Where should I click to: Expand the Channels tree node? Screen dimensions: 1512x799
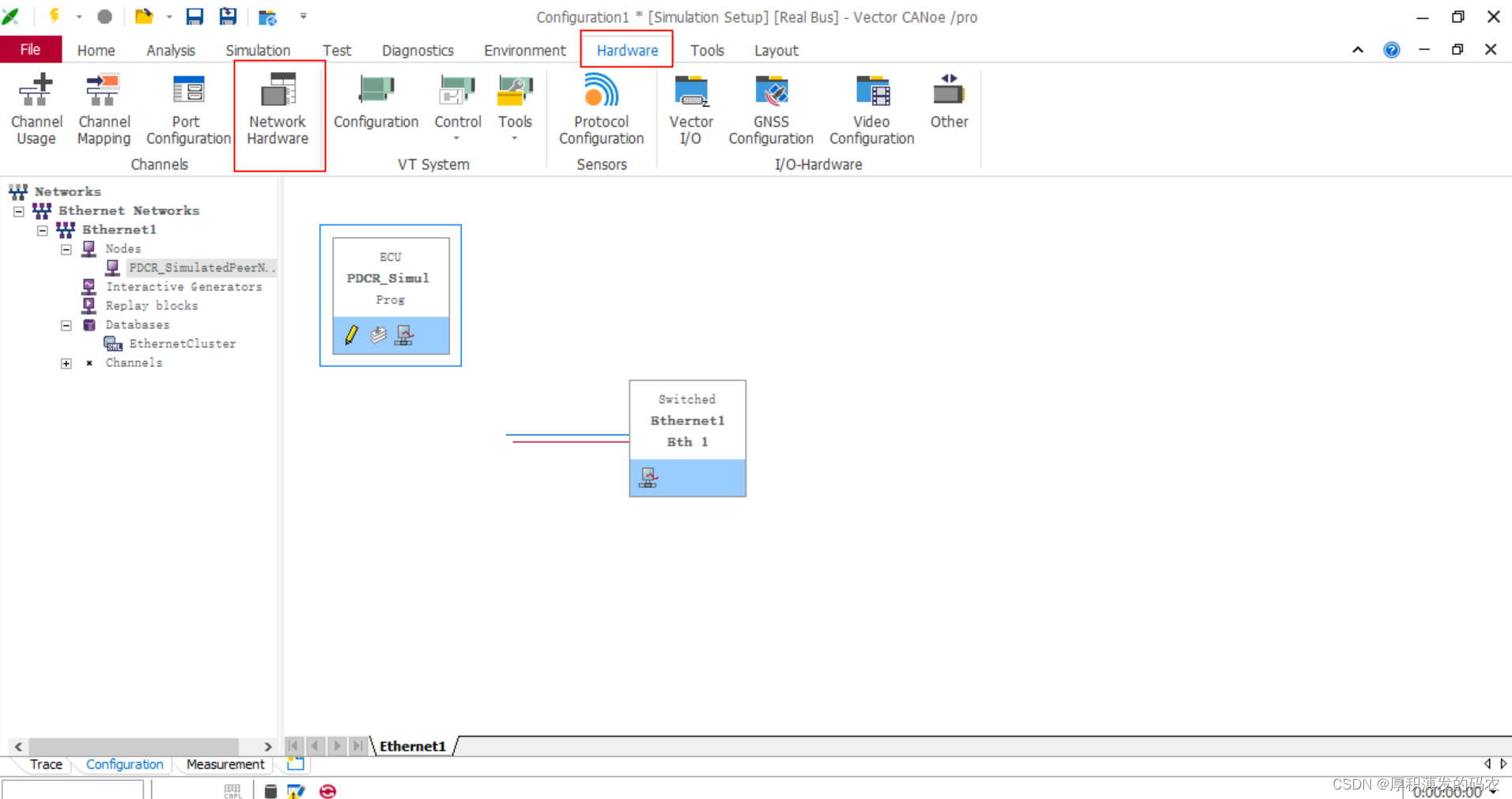(x=66, y=363)
